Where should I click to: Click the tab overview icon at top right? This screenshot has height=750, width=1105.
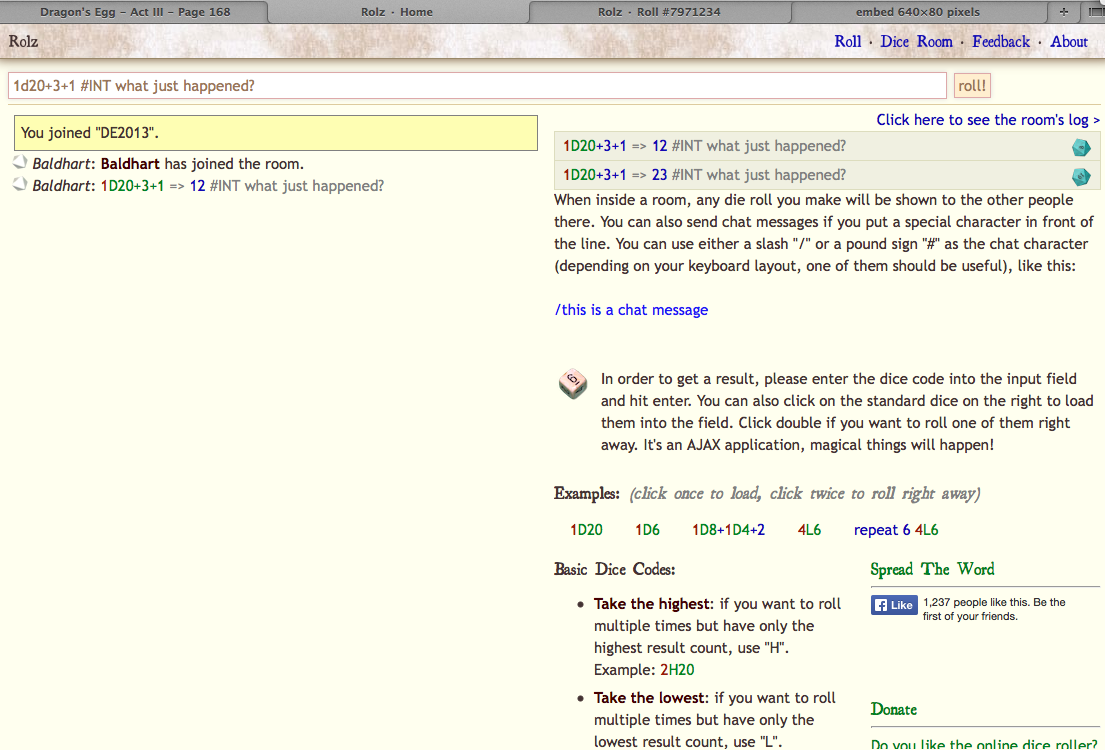[1096, 12]
